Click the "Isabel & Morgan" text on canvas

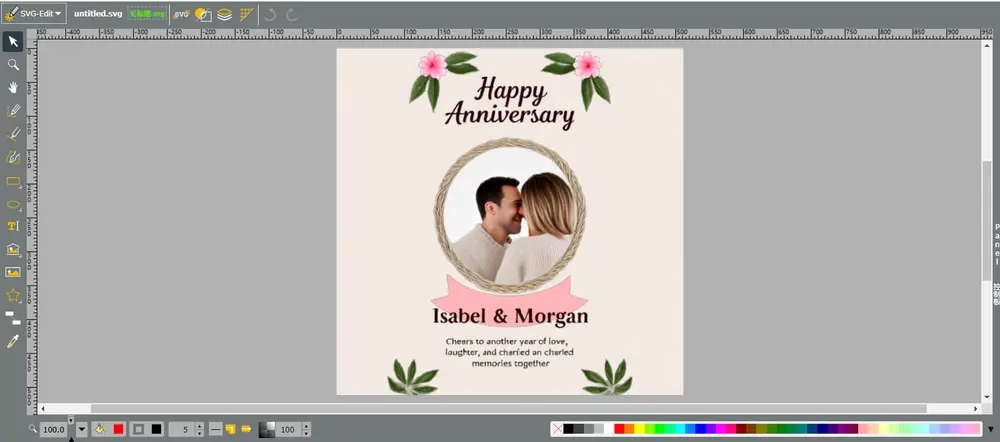[510, 316]
